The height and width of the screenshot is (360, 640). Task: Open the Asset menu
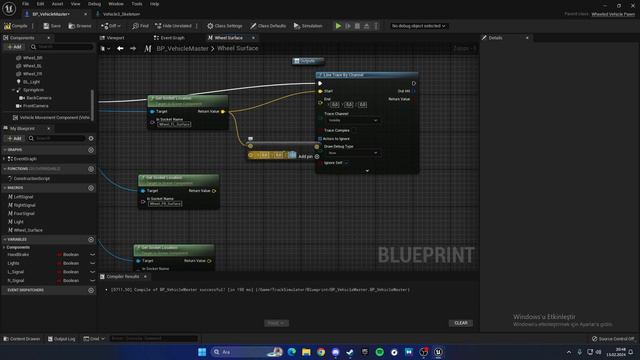pos(57,4)
